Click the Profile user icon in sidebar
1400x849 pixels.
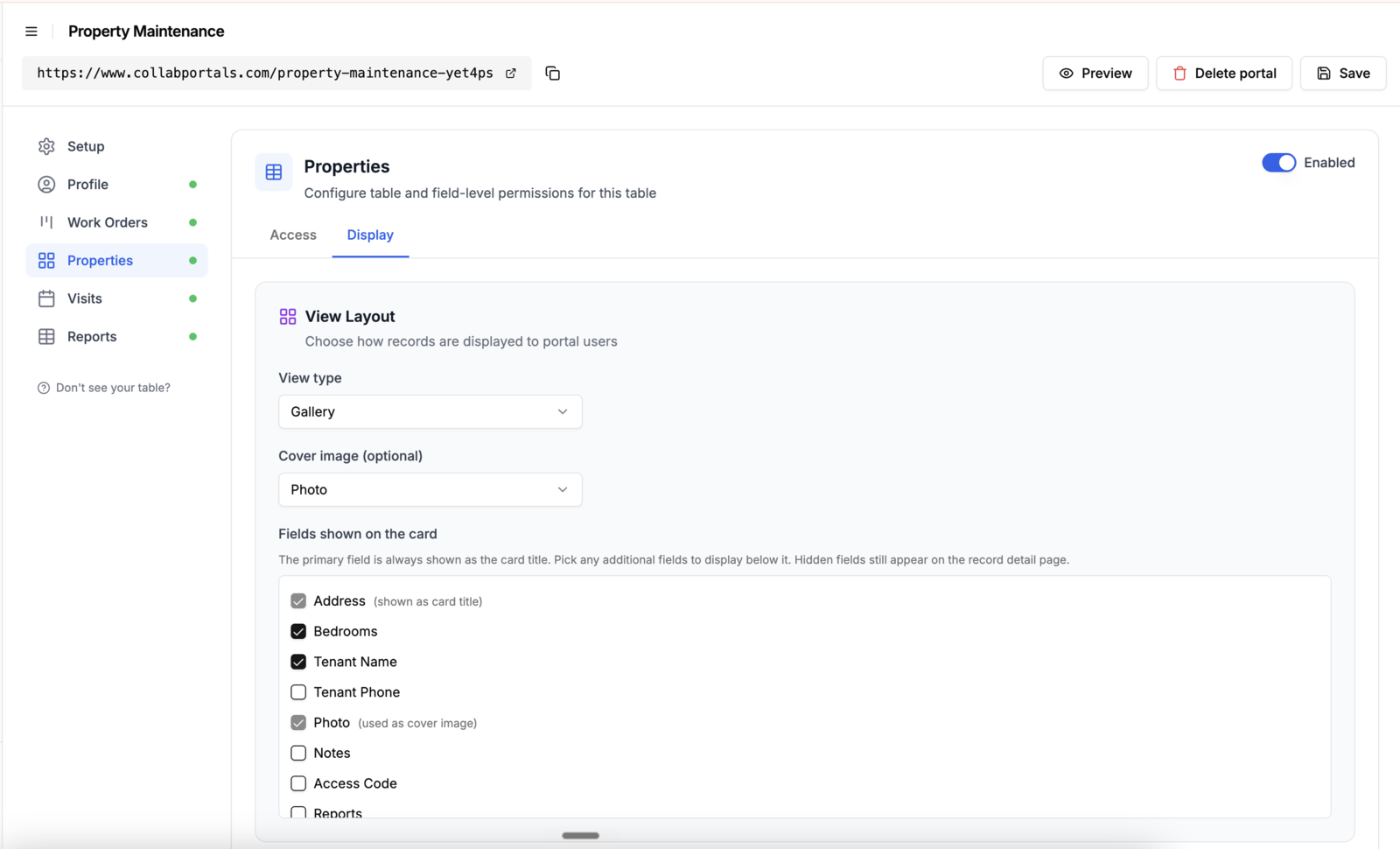46,185
